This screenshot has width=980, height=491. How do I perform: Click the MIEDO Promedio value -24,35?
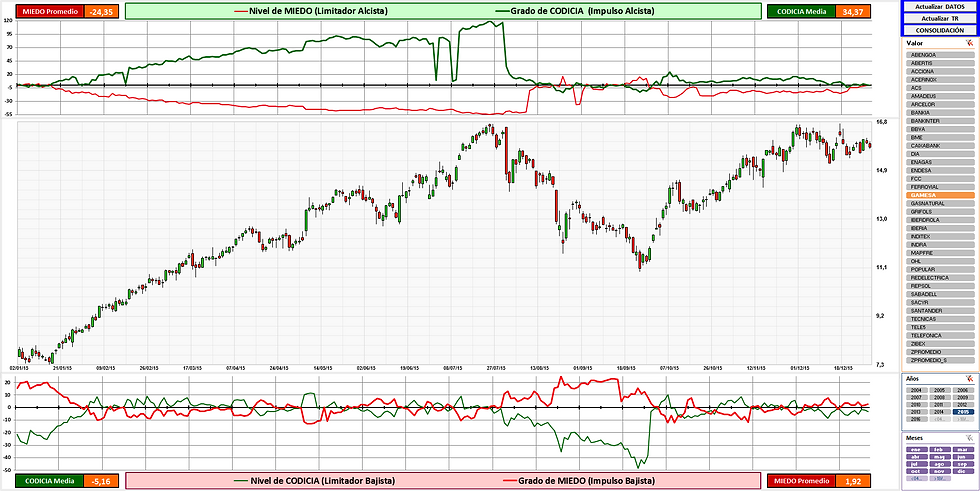point(100,11)
